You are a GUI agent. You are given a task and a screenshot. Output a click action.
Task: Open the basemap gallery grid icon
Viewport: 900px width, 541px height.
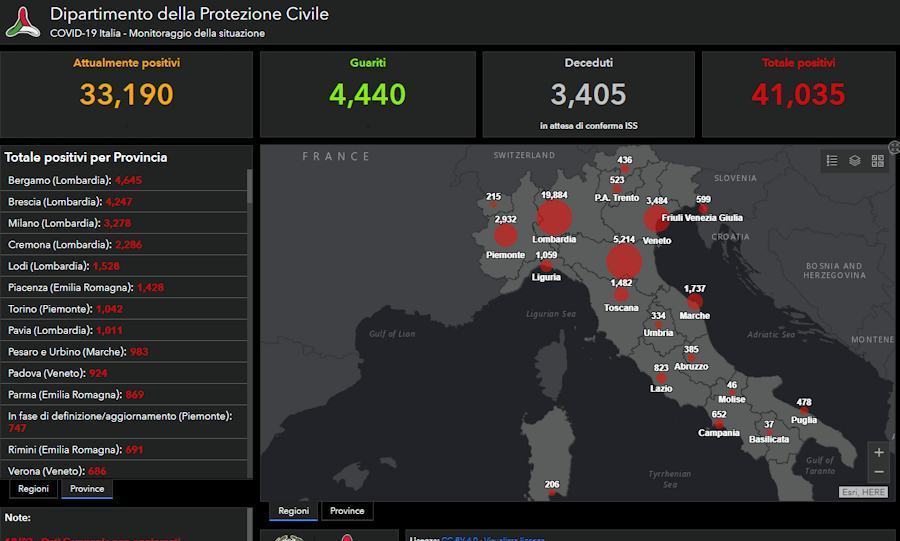(878, 161)
